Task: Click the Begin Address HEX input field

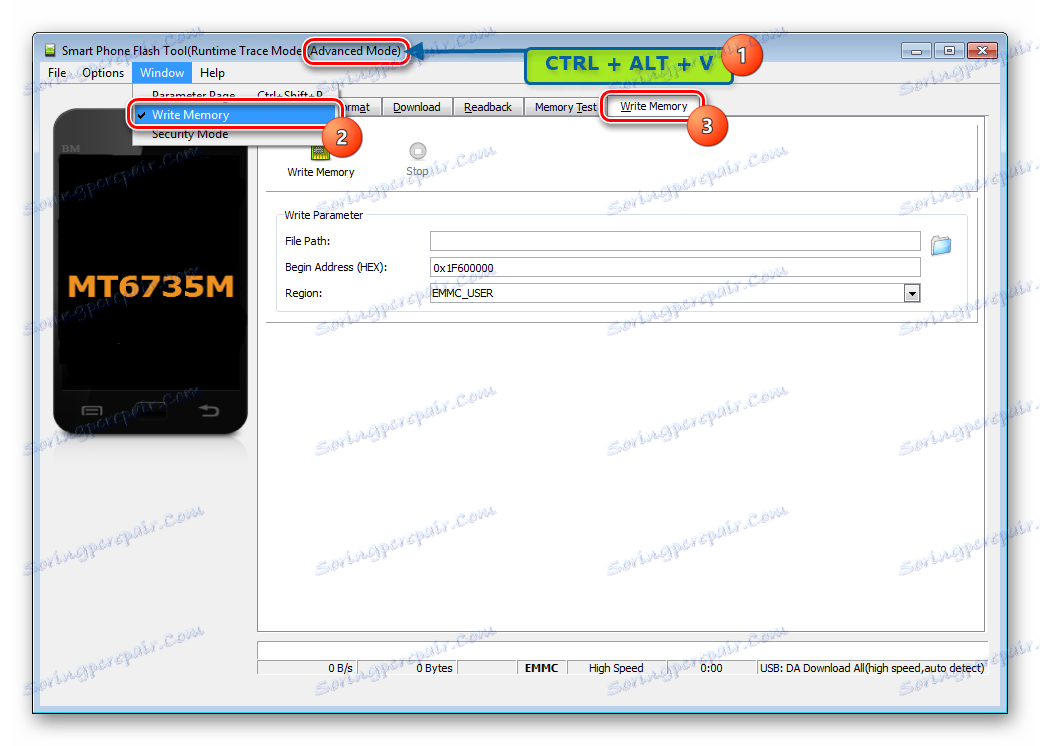Action: tap(675, 267)
